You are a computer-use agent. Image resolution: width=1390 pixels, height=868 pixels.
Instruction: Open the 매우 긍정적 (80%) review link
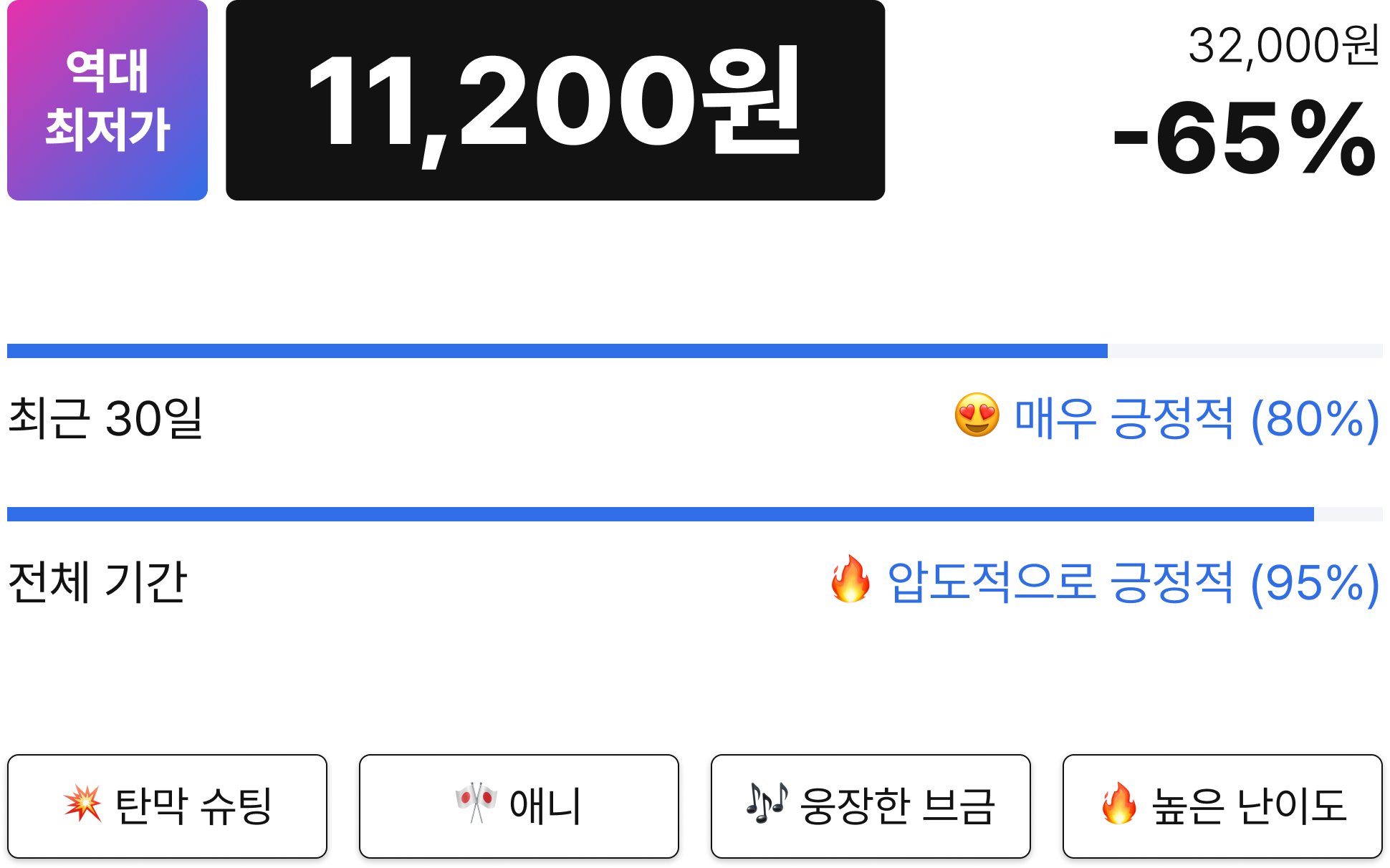click(1197, 418)
